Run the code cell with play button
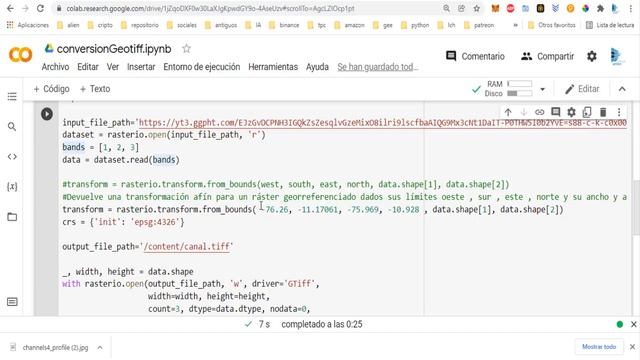This screenshot has width=640, height=360. (47, 114)
